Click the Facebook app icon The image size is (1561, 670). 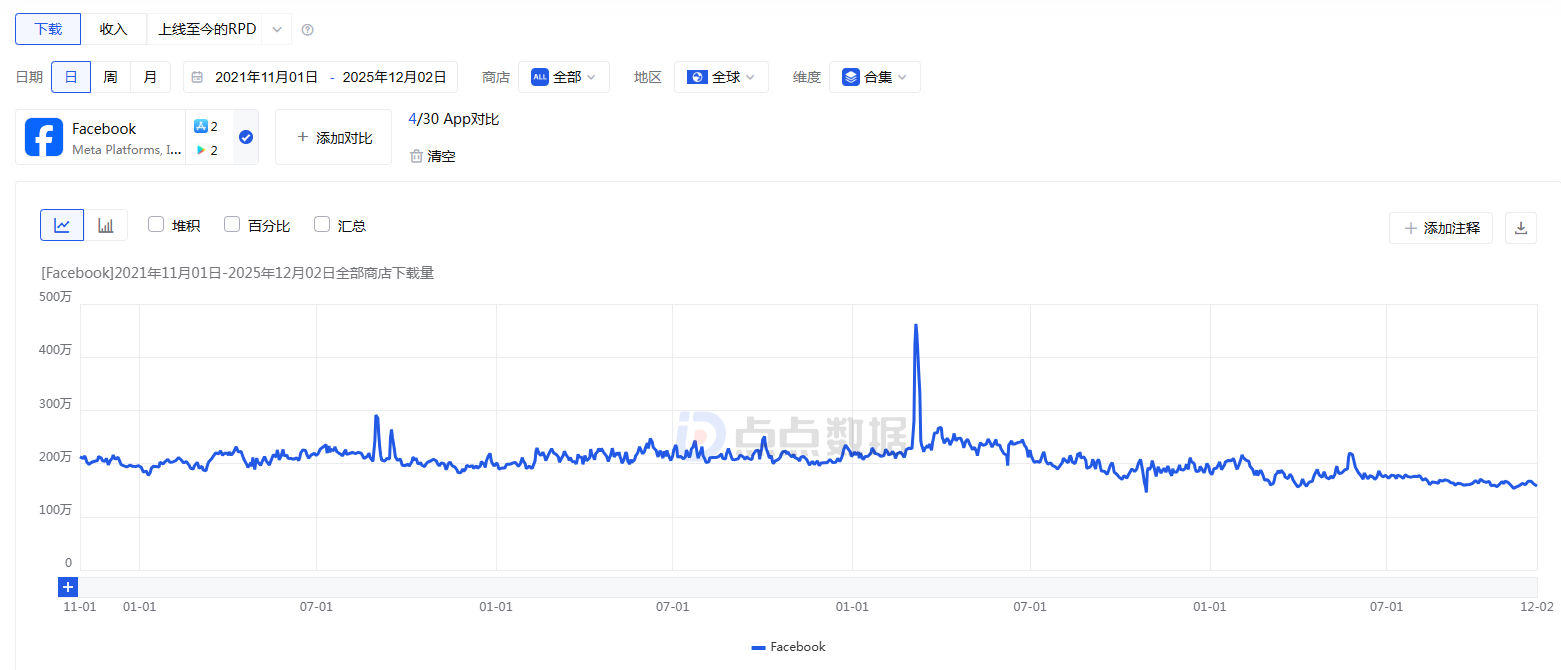44,137
